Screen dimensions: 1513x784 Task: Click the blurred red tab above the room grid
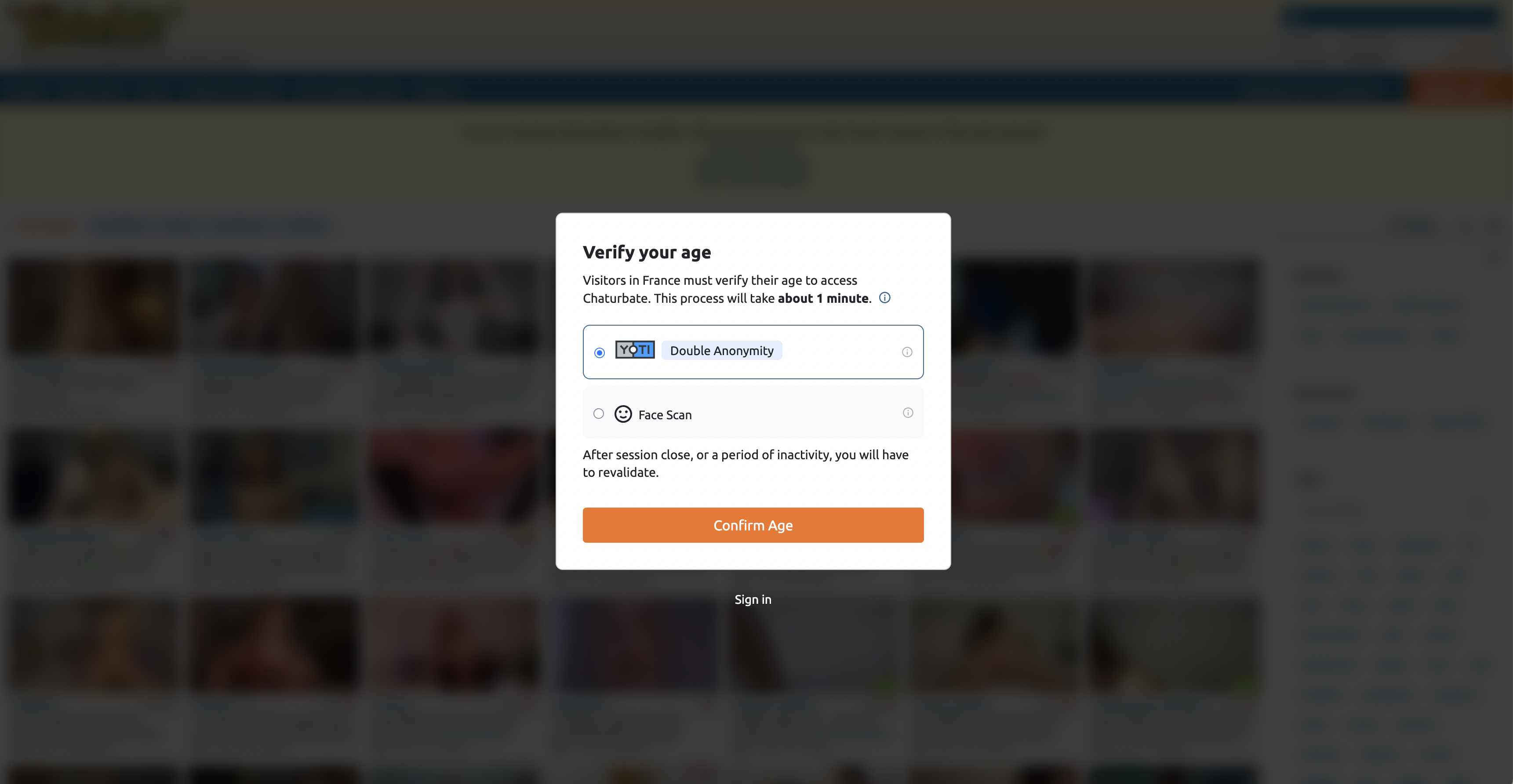pyautogui.click(x=47, y=226)
